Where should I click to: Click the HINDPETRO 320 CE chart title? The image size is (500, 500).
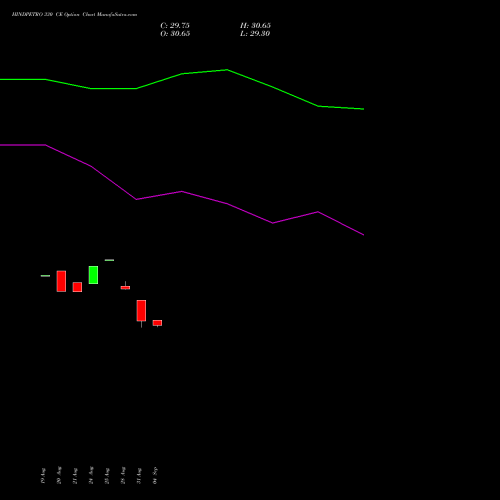[x=74, y=14]
